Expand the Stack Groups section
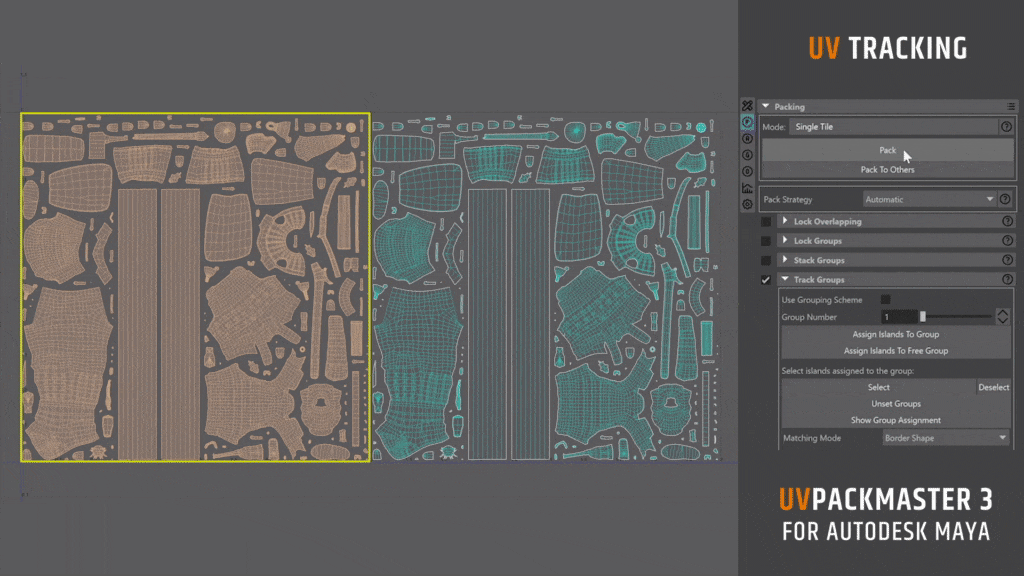The image size is (1024, 576). coord(785,260)
